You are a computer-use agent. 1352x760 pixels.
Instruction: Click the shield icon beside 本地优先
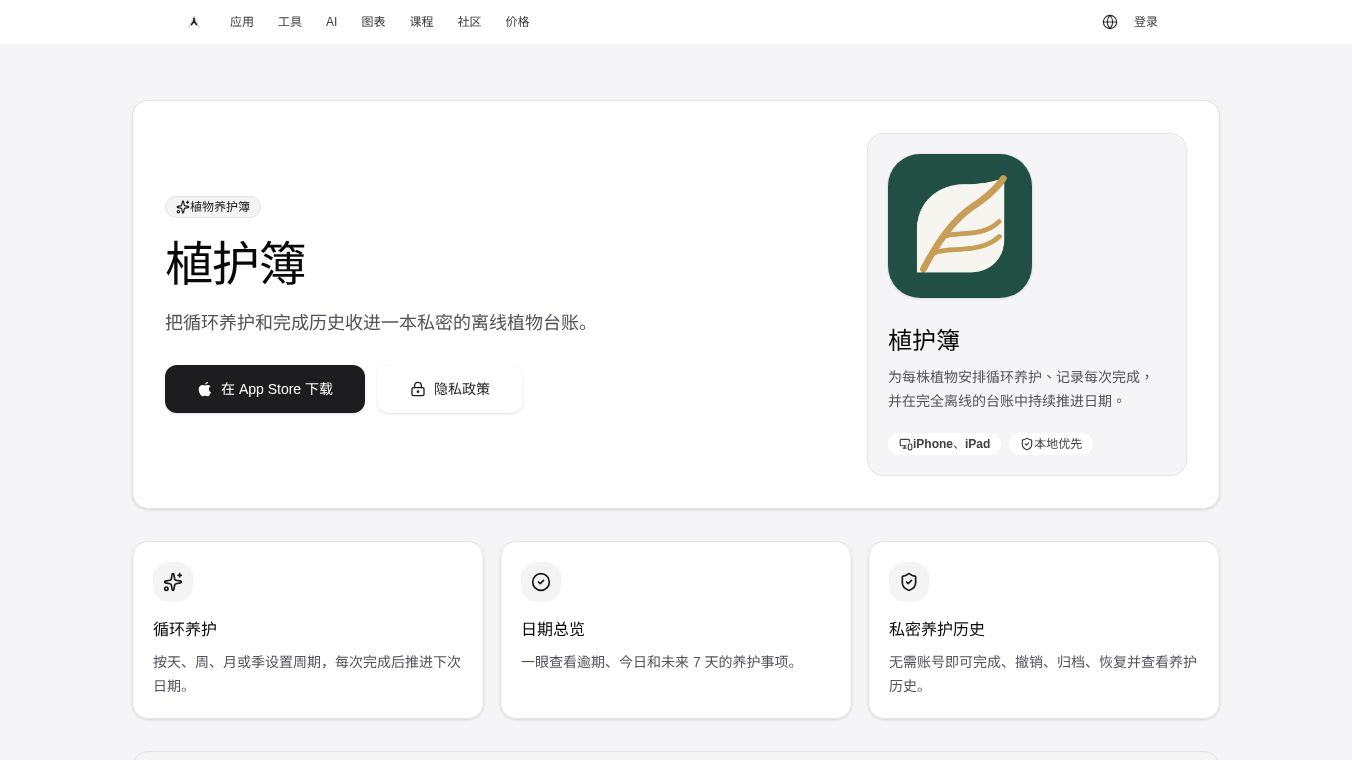1027,444
